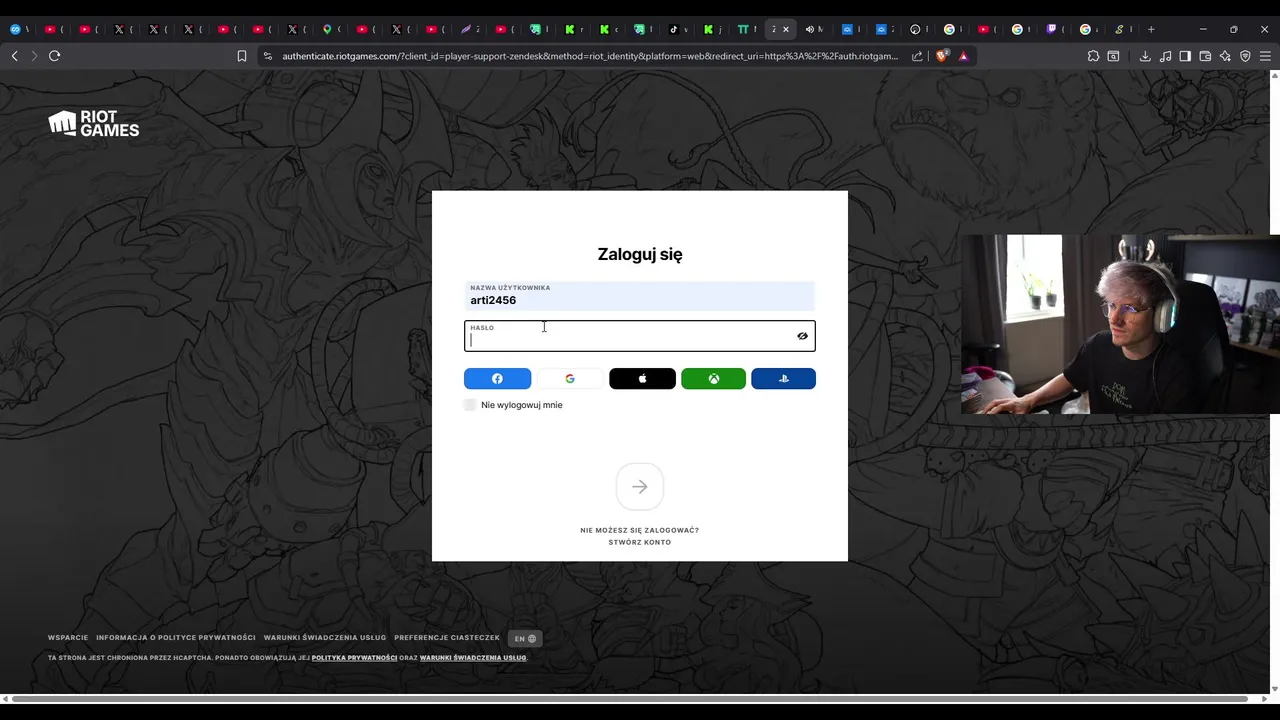Screen dimensions: 1280x720
Task: Sign in with the Facebook button
Action: pos(497,379)
